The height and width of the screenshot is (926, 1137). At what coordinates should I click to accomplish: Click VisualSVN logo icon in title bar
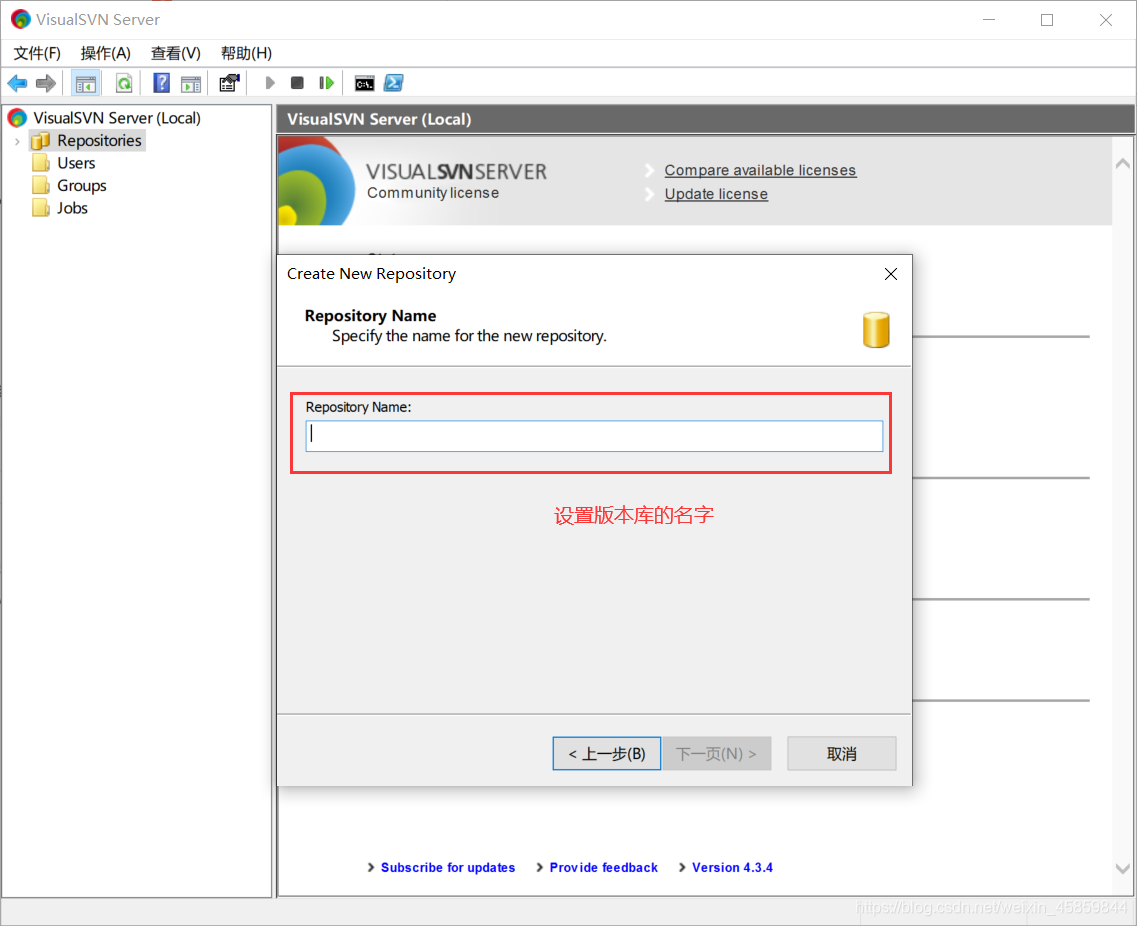[x=20, y=20]
